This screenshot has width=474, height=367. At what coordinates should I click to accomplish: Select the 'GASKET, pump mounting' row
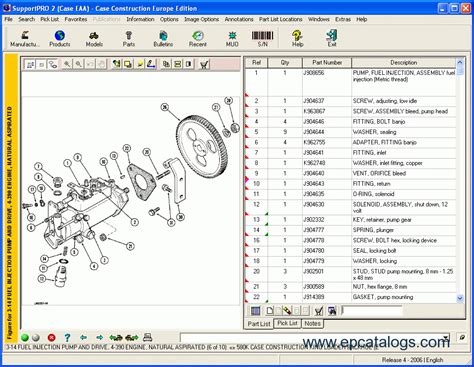click(350, 297)
